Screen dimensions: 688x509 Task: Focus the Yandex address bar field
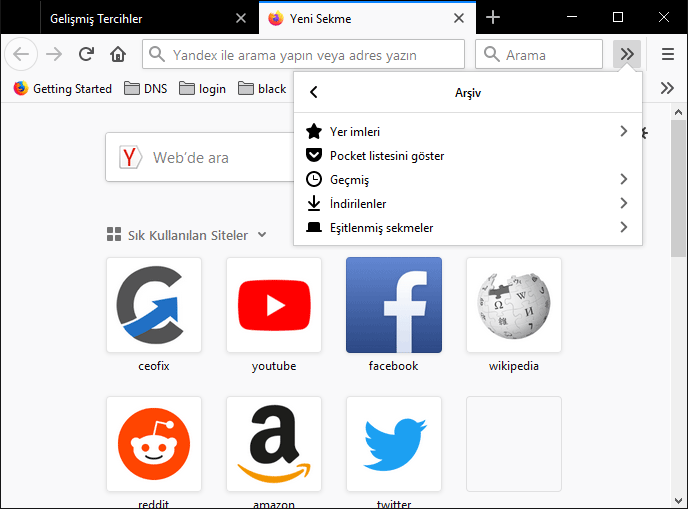point(303,54)
